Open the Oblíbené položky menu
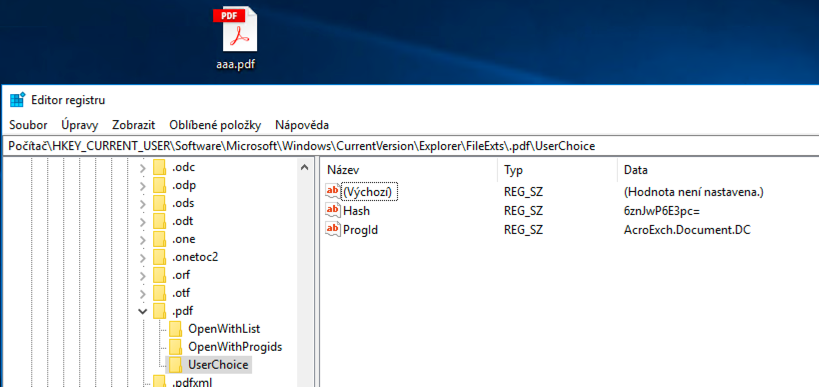Image resolution: width=819 pixels, height=387 pixels. click(215, 125)
